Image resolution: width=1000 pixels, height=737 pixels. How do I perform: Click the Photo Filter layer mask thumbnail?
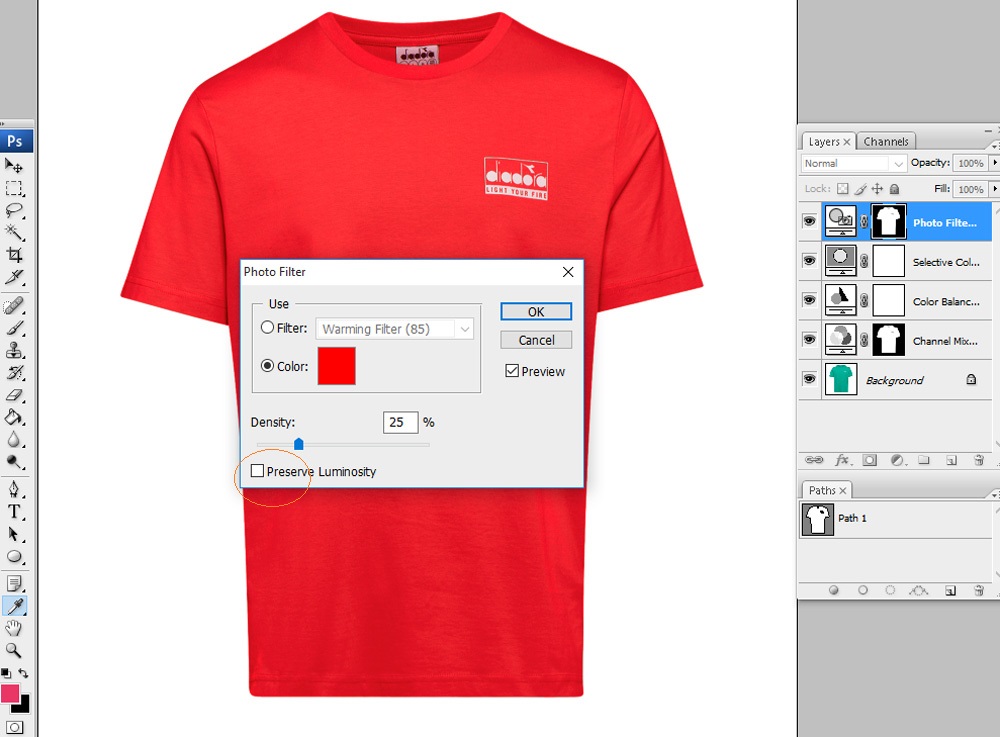coord(888,221)
